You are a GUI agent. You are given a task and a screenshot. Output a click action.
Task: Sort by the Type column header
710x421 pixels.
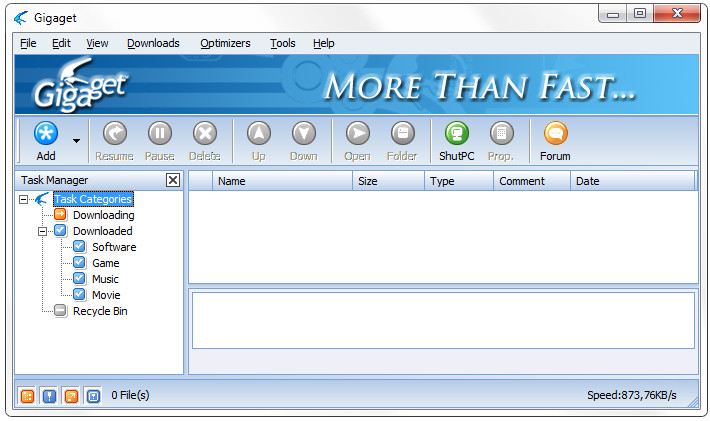(459, 181)
